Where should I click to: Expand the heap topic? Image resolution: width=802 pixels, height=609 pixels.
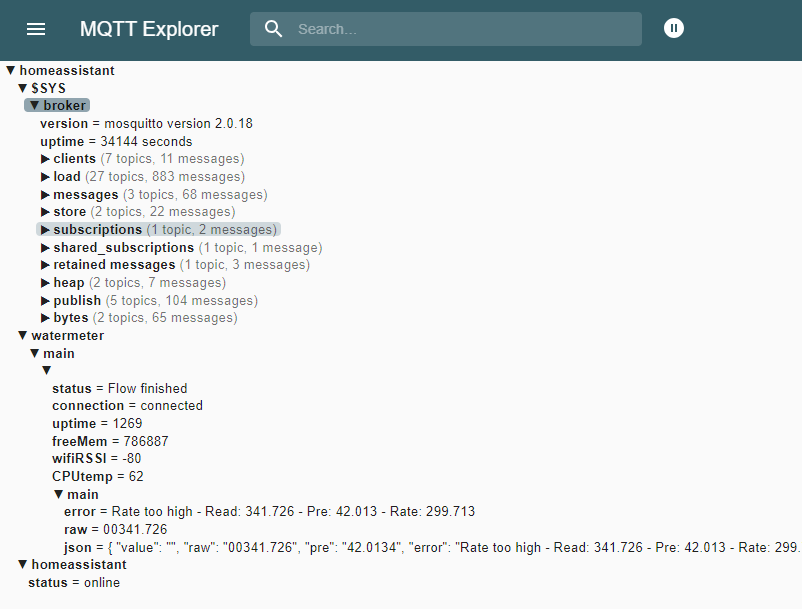point(45,283)
